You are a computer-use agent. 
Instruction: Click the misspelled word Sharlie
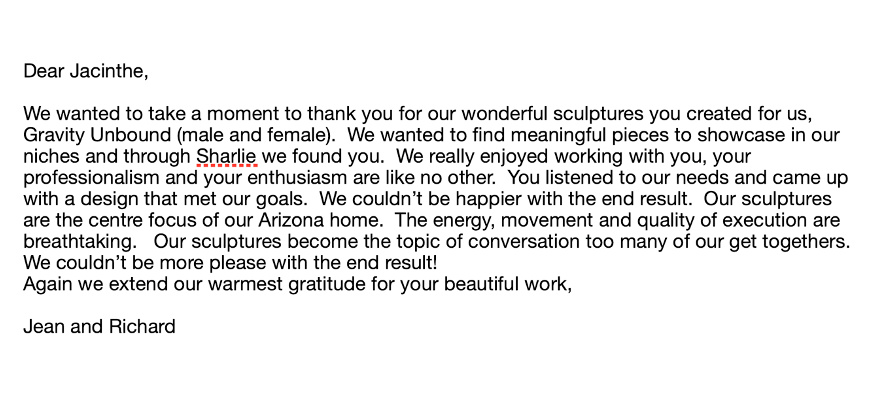pos(227,157)
